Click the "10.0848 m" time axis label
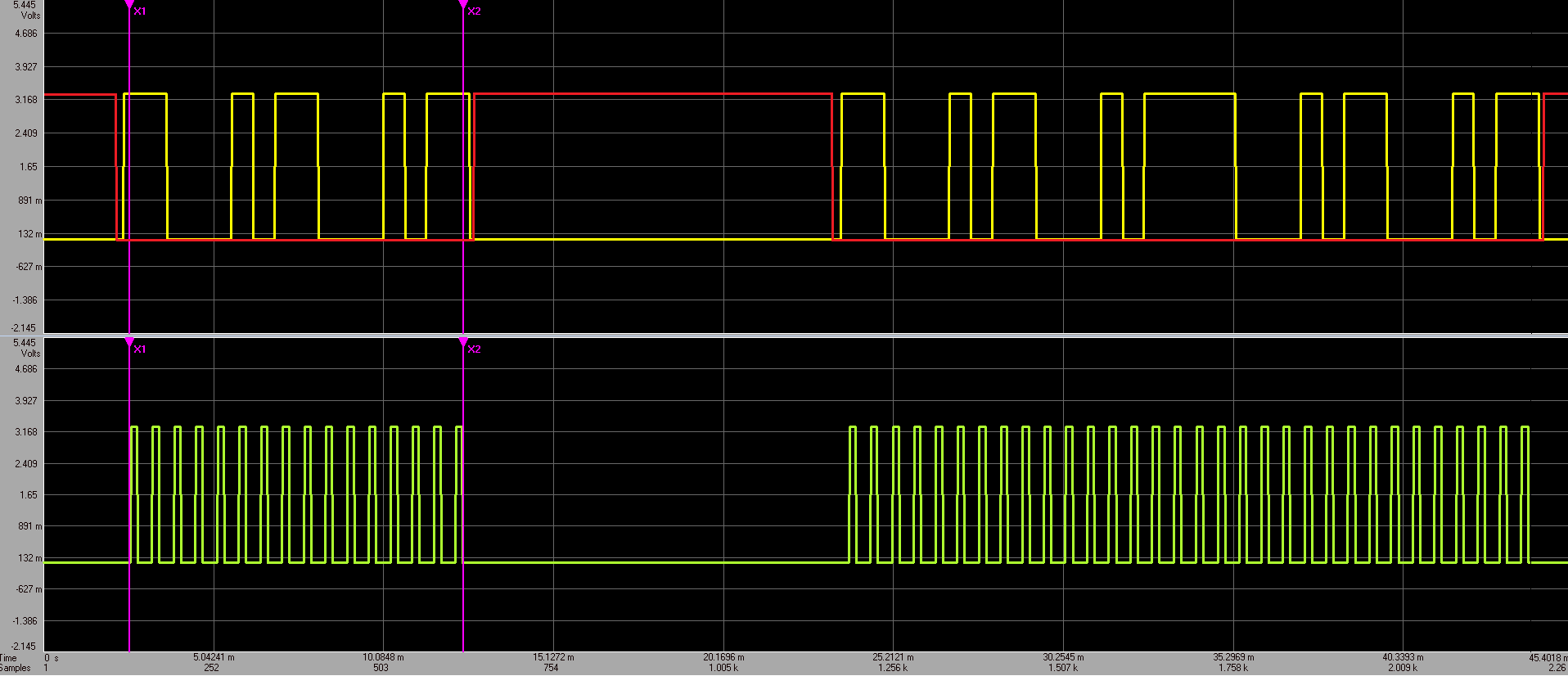This screenshot has width=1568, height=676. pyautogui.click(x=383, y=657)
